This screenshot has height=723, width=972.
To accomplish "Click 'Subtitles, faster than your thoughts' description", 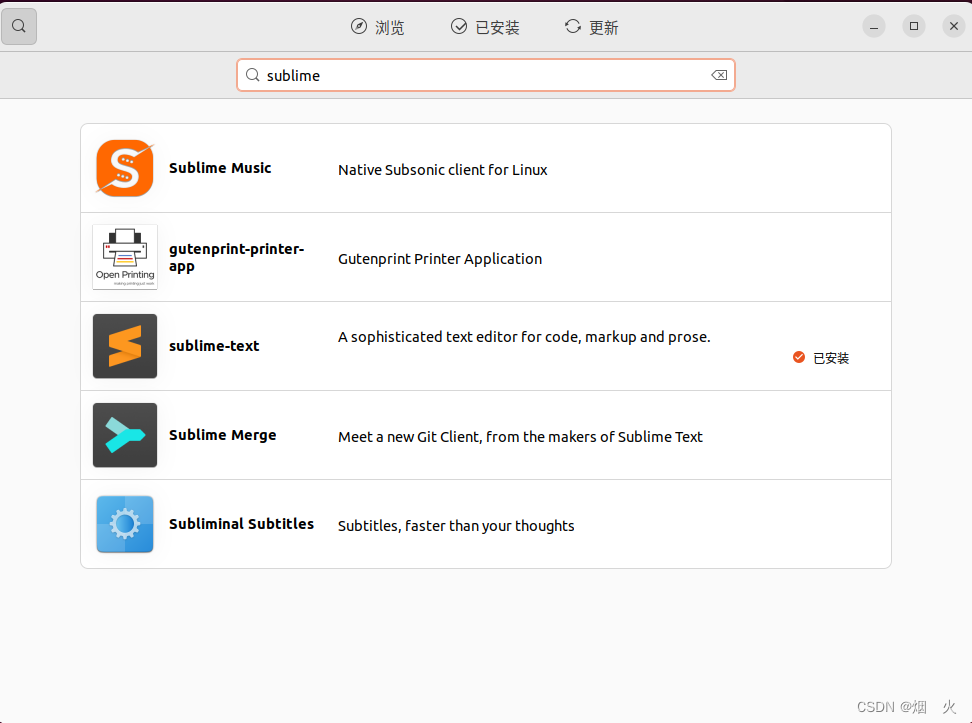I will 456,526.
